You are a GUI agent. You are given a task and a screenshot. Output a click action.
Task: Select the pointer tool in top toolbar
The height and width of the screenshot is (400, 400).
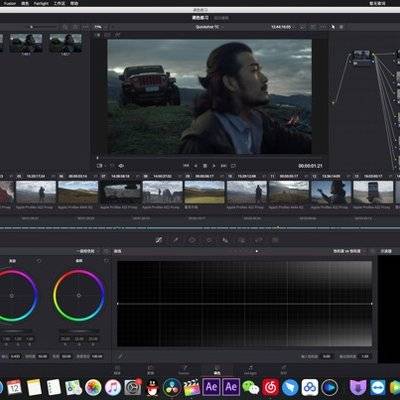[333, 27]
